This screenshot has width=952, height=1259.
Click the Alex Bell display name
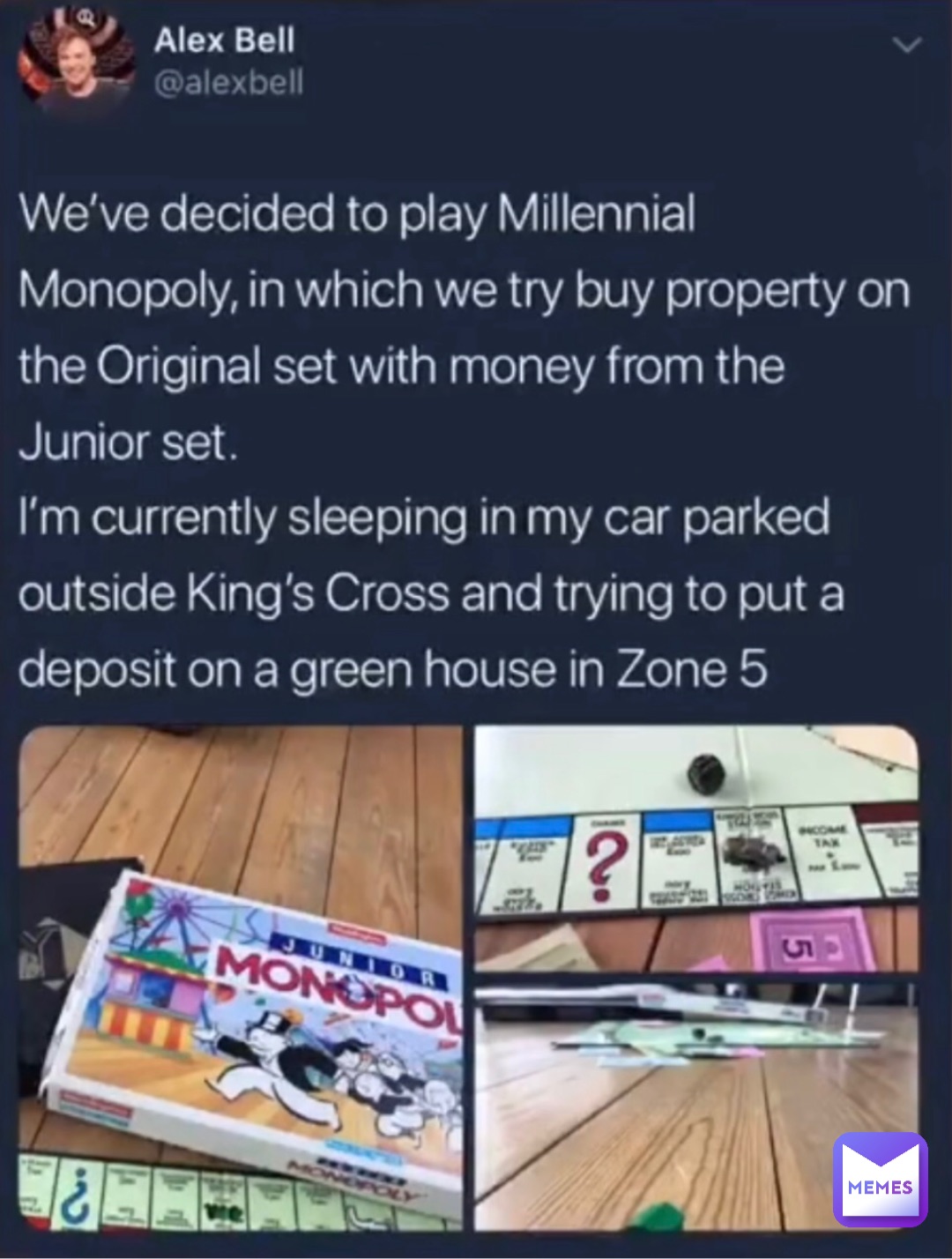click(x=224, y=40)
